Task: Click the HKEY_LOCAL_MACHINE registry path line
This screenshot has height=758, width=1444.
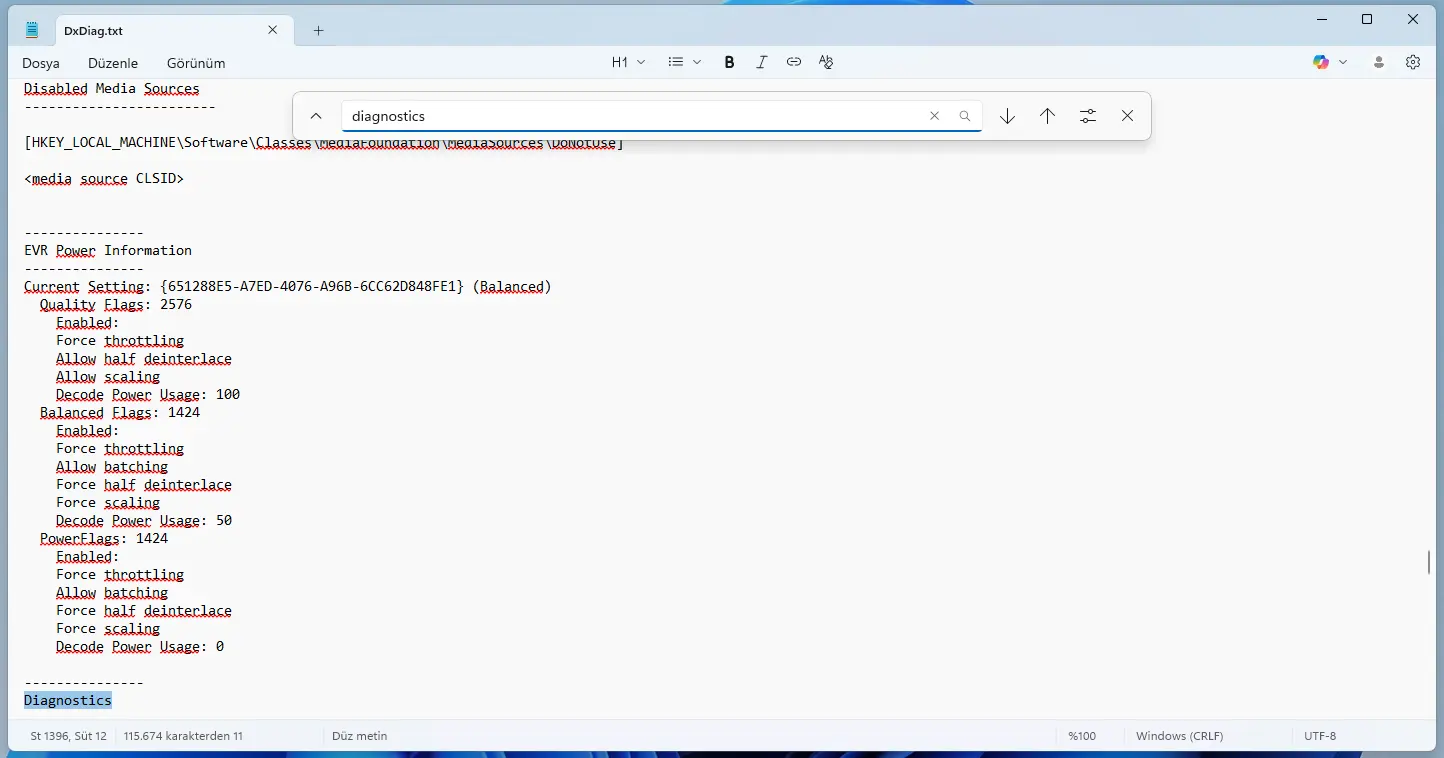Action: click(x=324, y=142)
